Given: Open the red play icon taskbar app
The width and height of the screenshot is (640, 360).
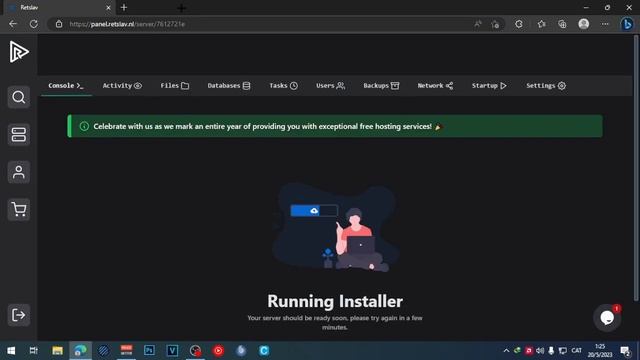Looking at the screenshot, I should (218, 351).
